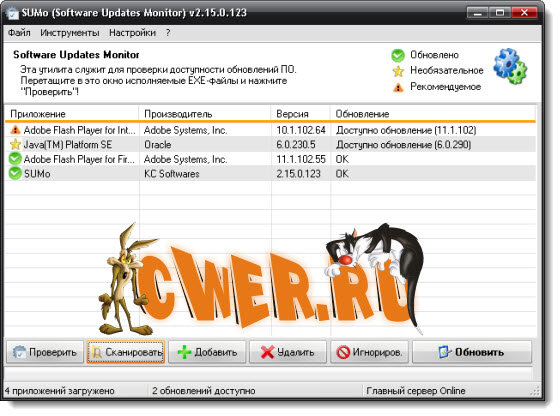Image resolution: width=560 pixels, height=416 pixels.
Task: Click the Добавить button
Action: (x=207, y=352)
